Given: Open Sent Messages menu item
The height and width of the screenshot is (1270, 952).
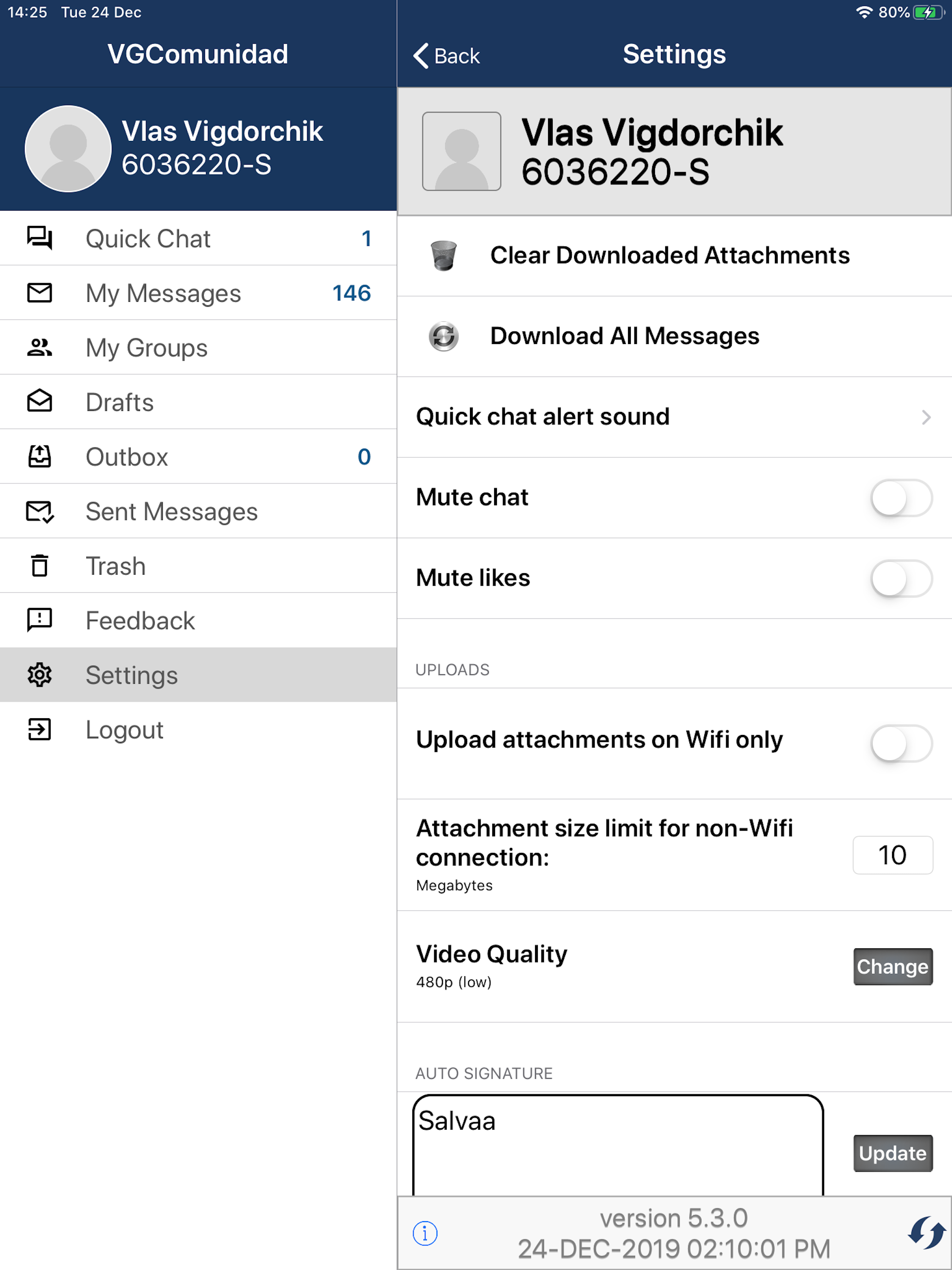Looking at the screenshot, I should [x=198, y=511].
